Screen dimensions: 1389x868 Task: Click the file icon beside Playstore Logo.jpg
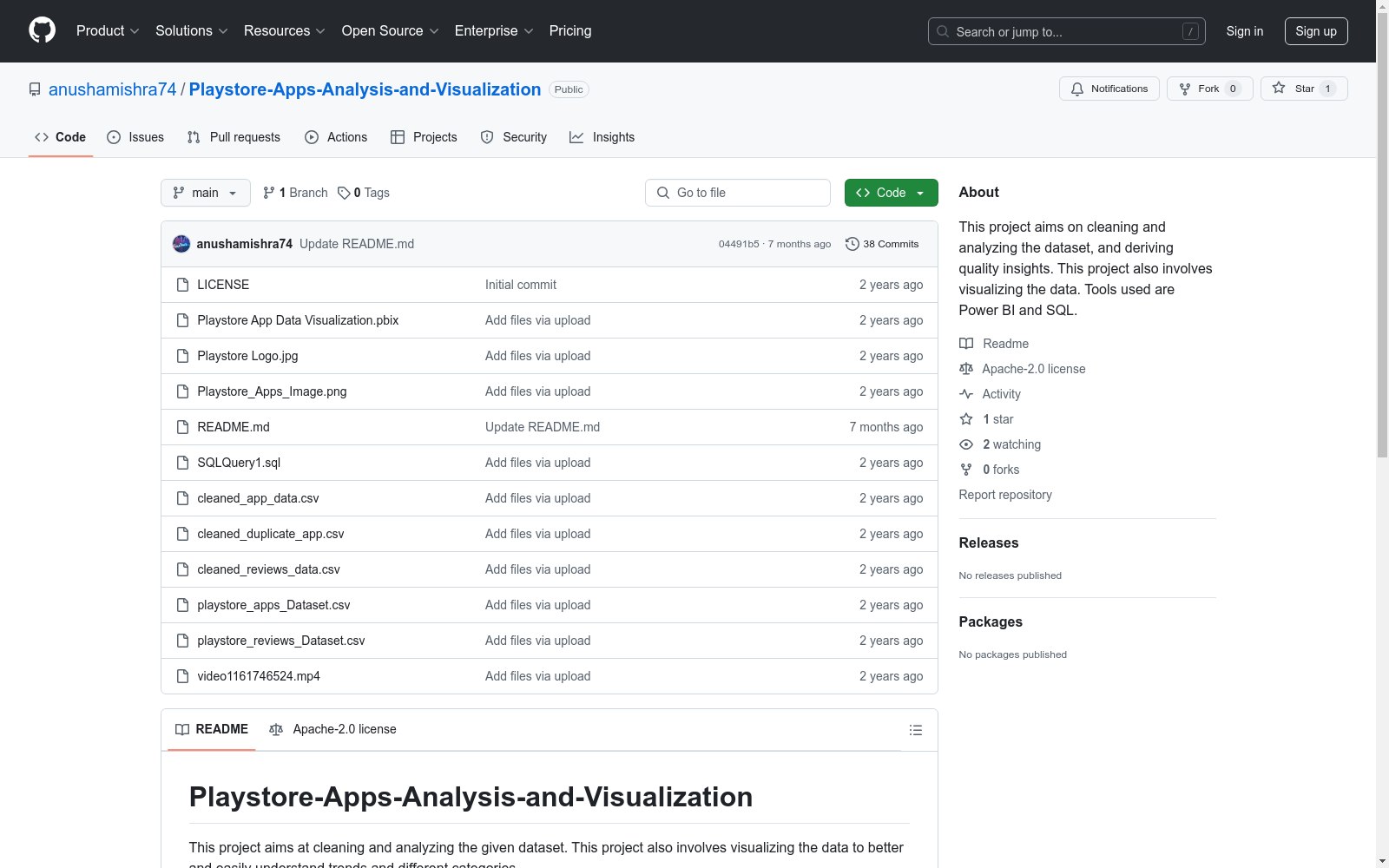(x=182, y=356)
